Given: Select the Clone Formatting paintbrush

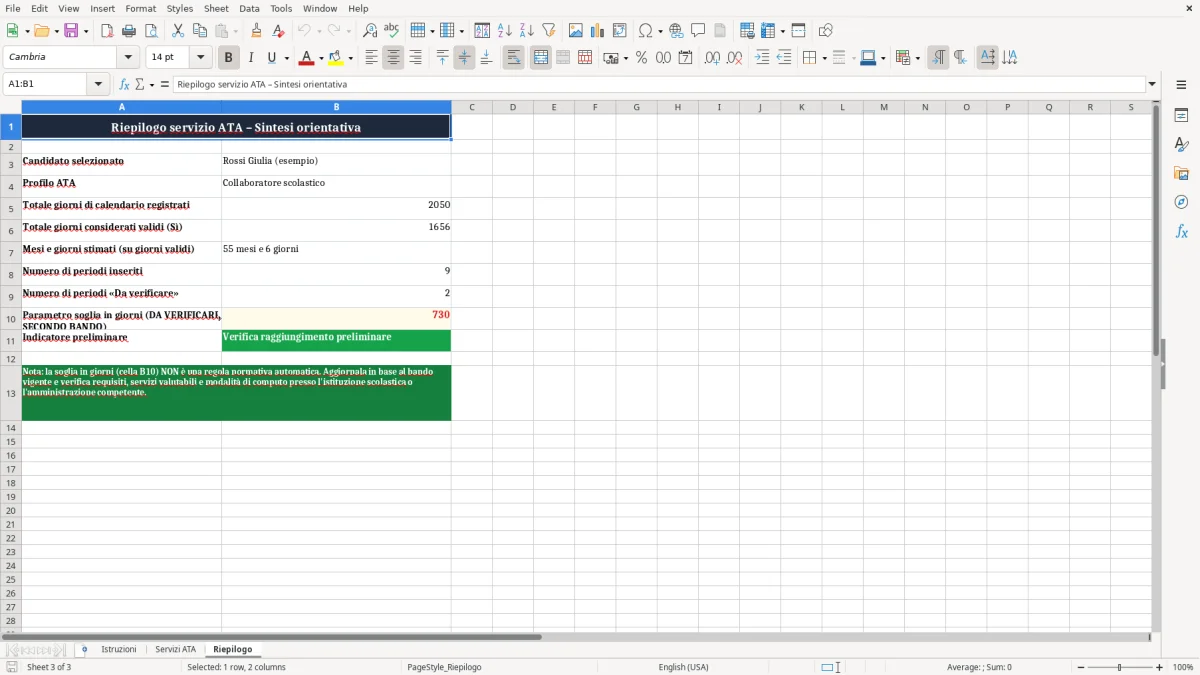Looking at the screenshot, I should tap(257, 31).
